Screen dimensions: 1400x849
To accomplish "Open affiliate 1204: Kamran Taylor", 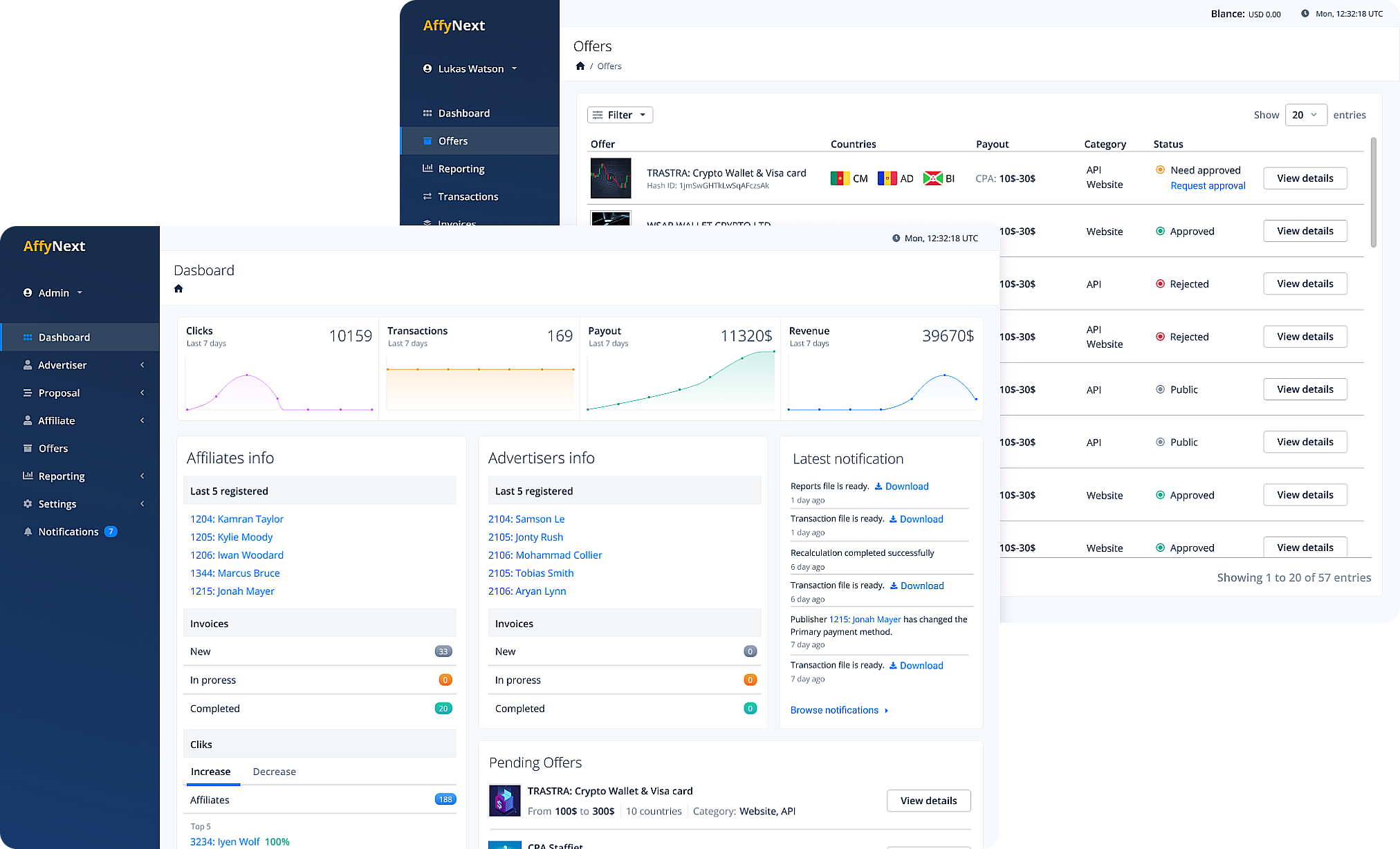I will (x=237, y=519).
